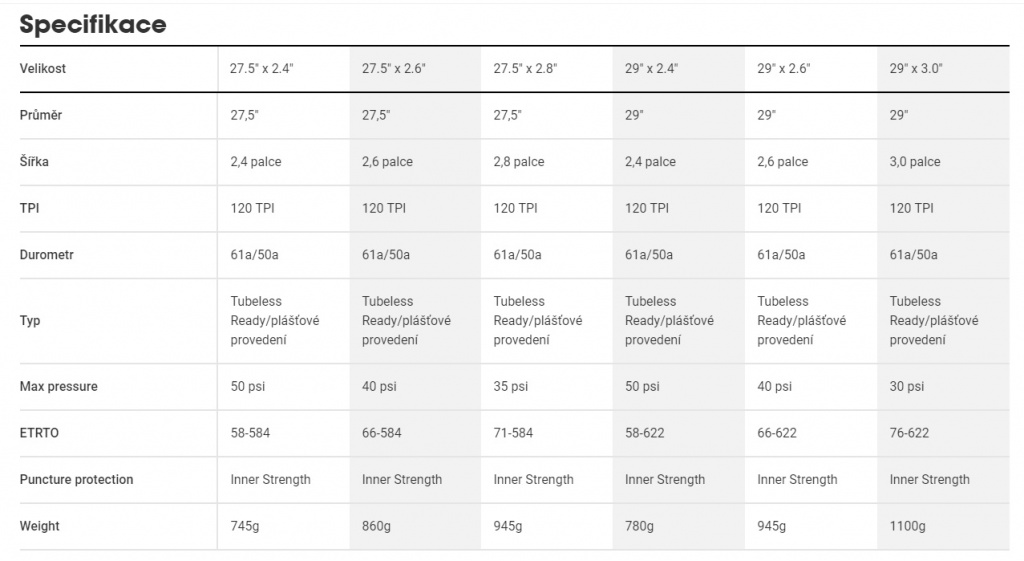Click the Velikost row label

pos(42,69)
